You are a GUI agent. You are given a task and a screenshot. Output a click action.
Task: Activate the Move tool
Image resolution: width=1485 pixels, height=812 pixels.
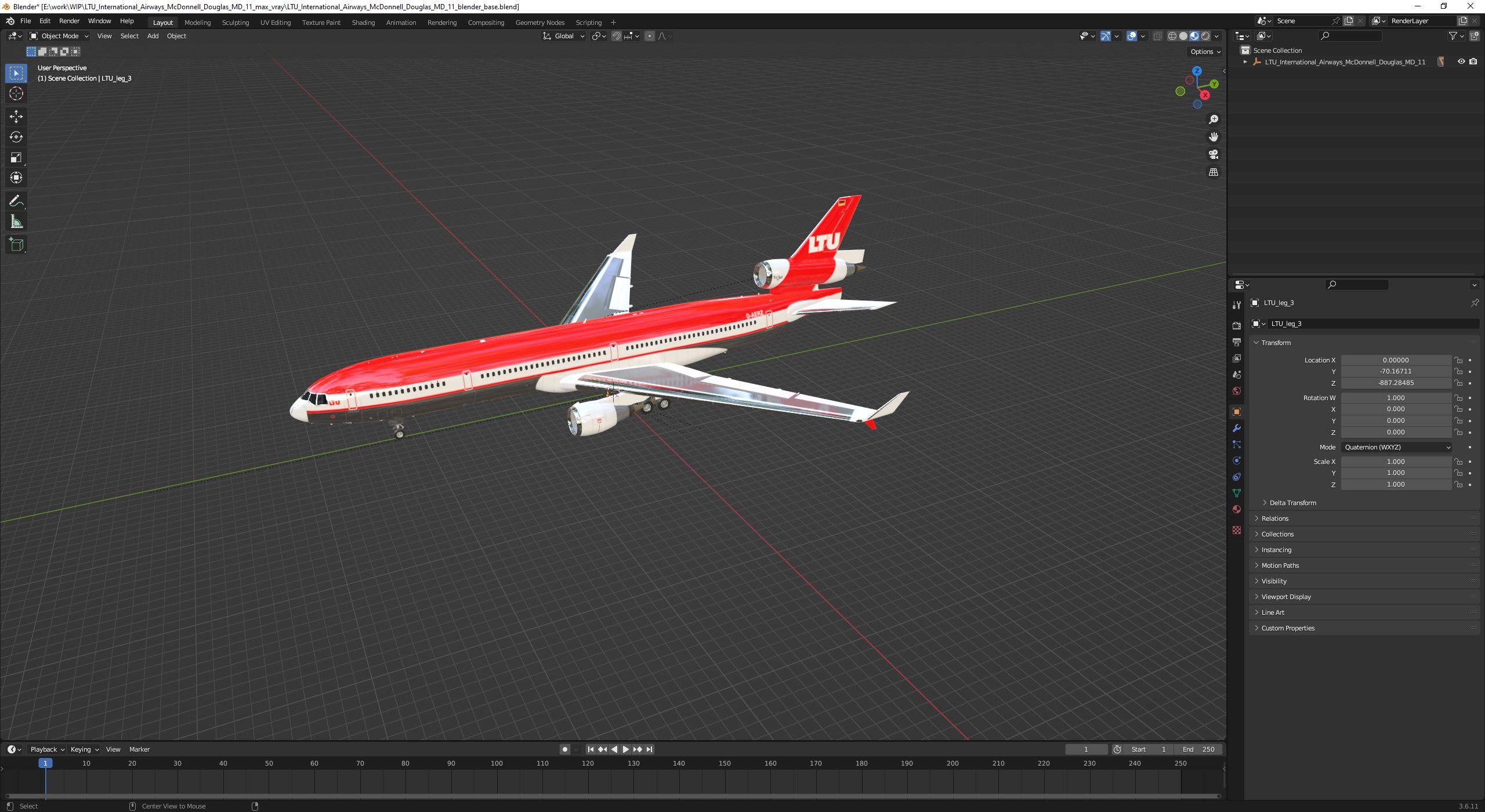pyautogui.click(x=16, y=116)
